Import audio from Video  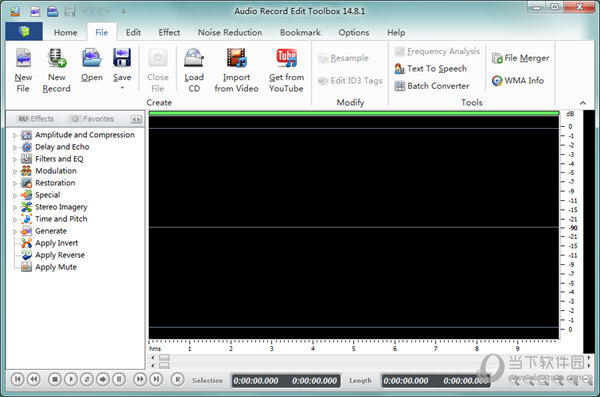[236, 70]
